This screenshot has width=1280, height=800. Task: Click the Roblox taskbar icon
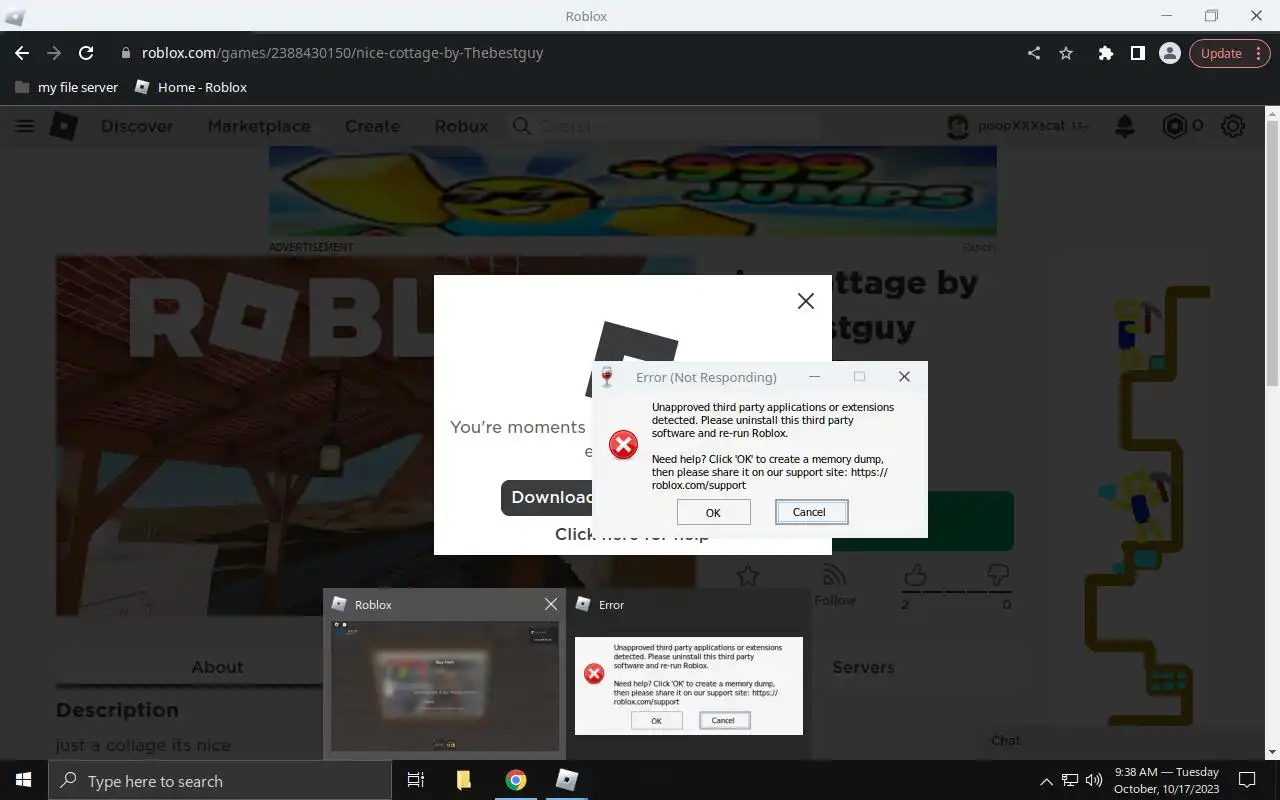[x=567, y=780]
